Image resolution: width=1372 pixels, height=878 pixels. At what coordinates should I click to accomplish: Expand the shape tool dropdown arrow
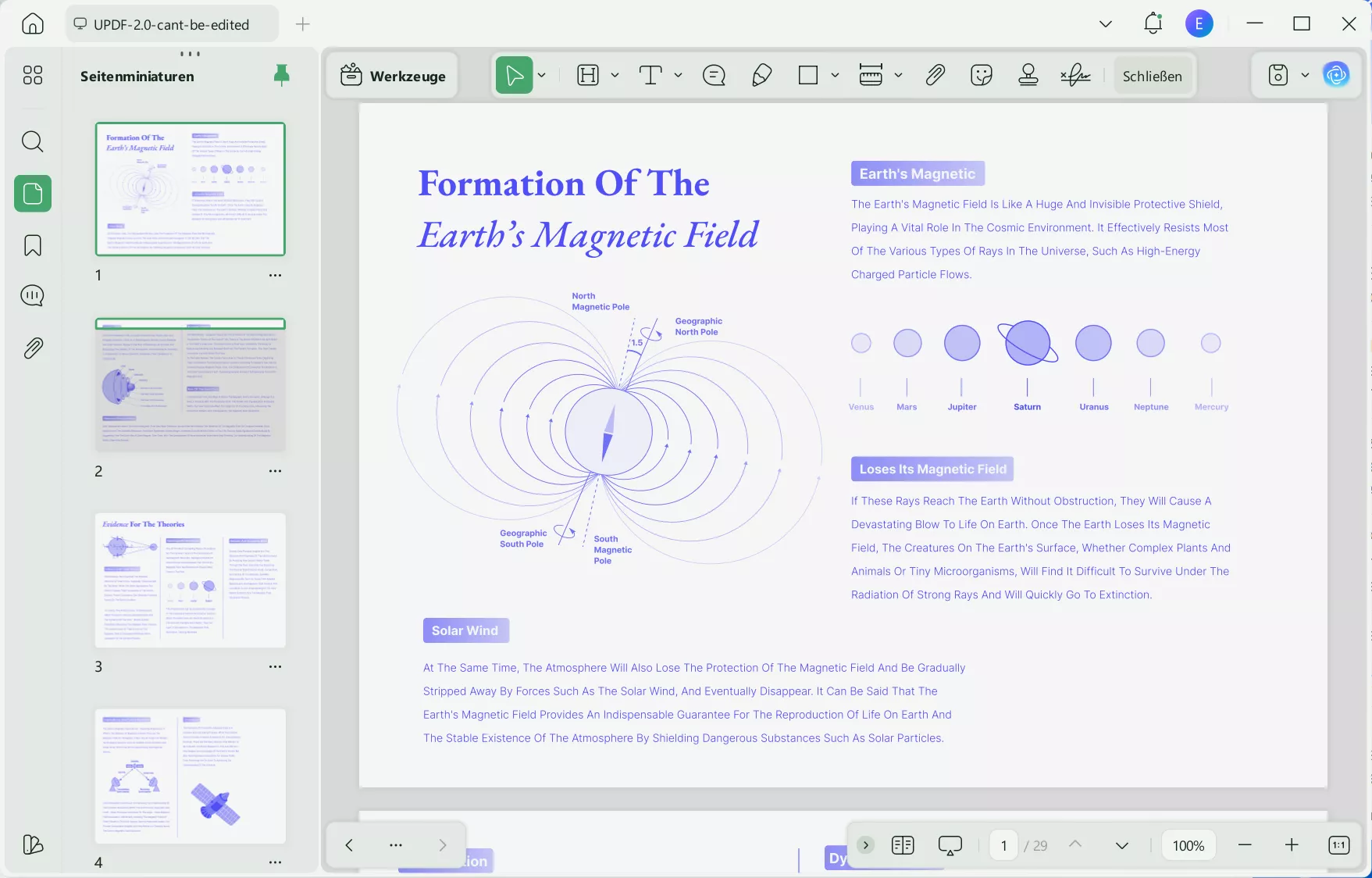pyautogui.click(x=836, y=75)
